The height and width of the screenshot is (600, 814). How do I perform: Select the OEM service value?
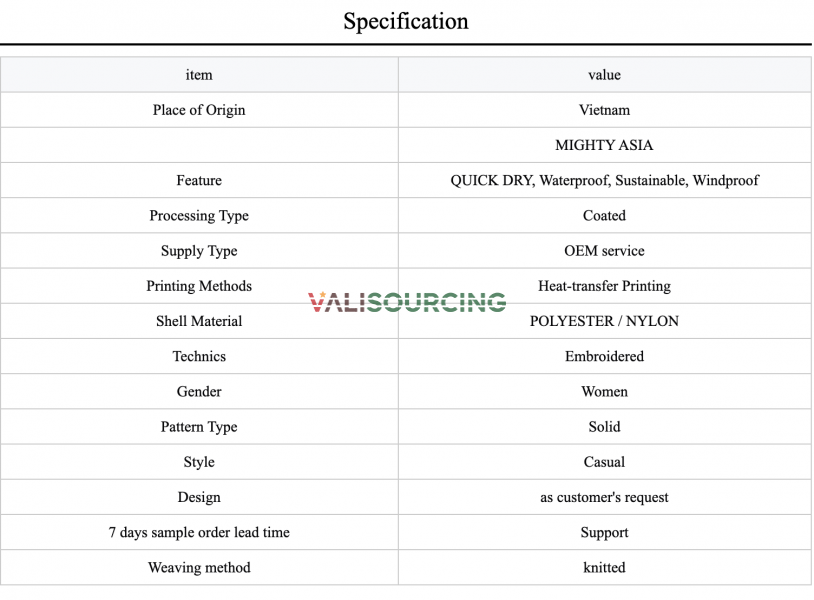point(604,251)
